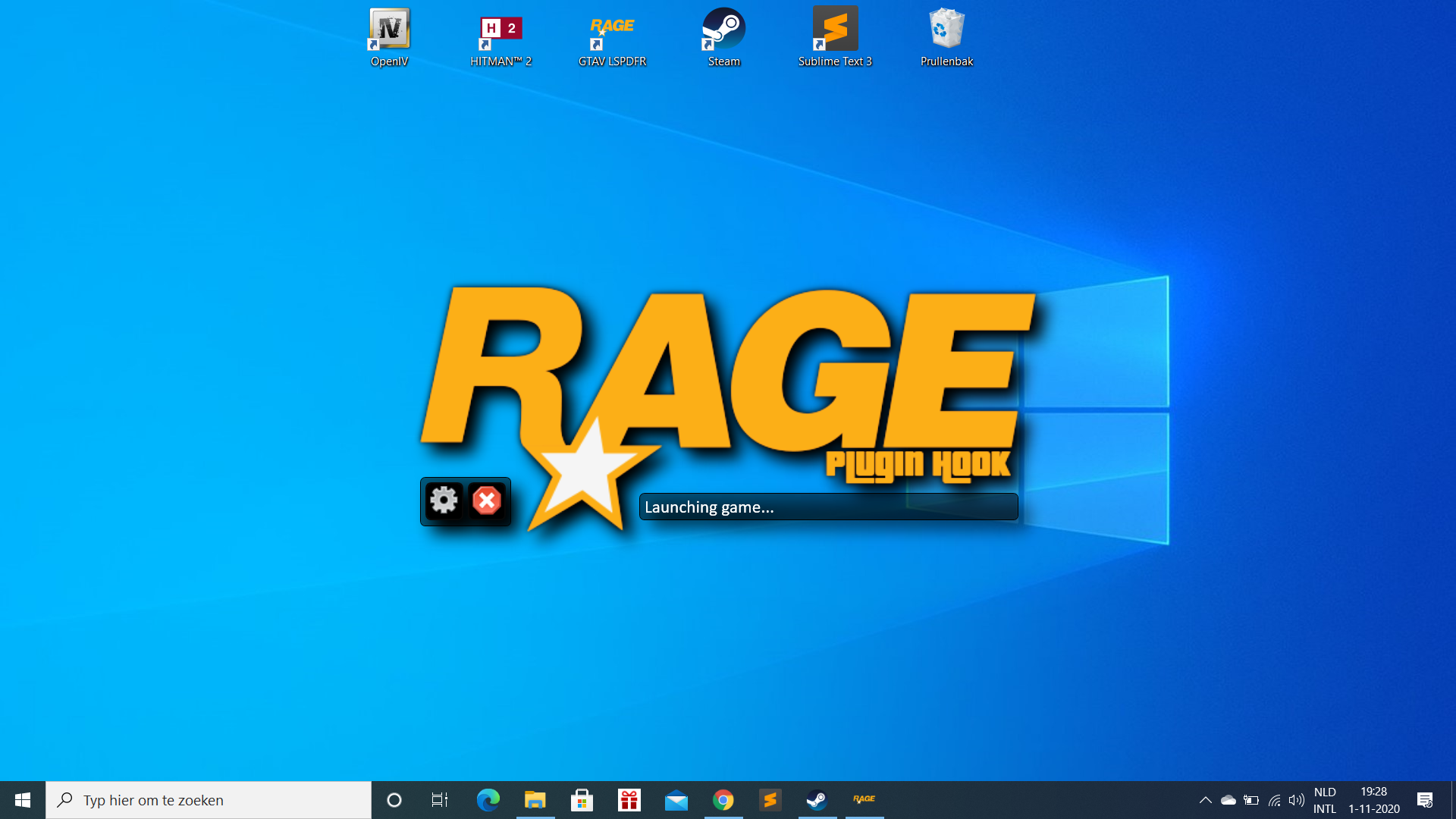This screenshot has width=1456, height=819.
Task: Open the Steam desktop shortcut
Action: (723, 38)
